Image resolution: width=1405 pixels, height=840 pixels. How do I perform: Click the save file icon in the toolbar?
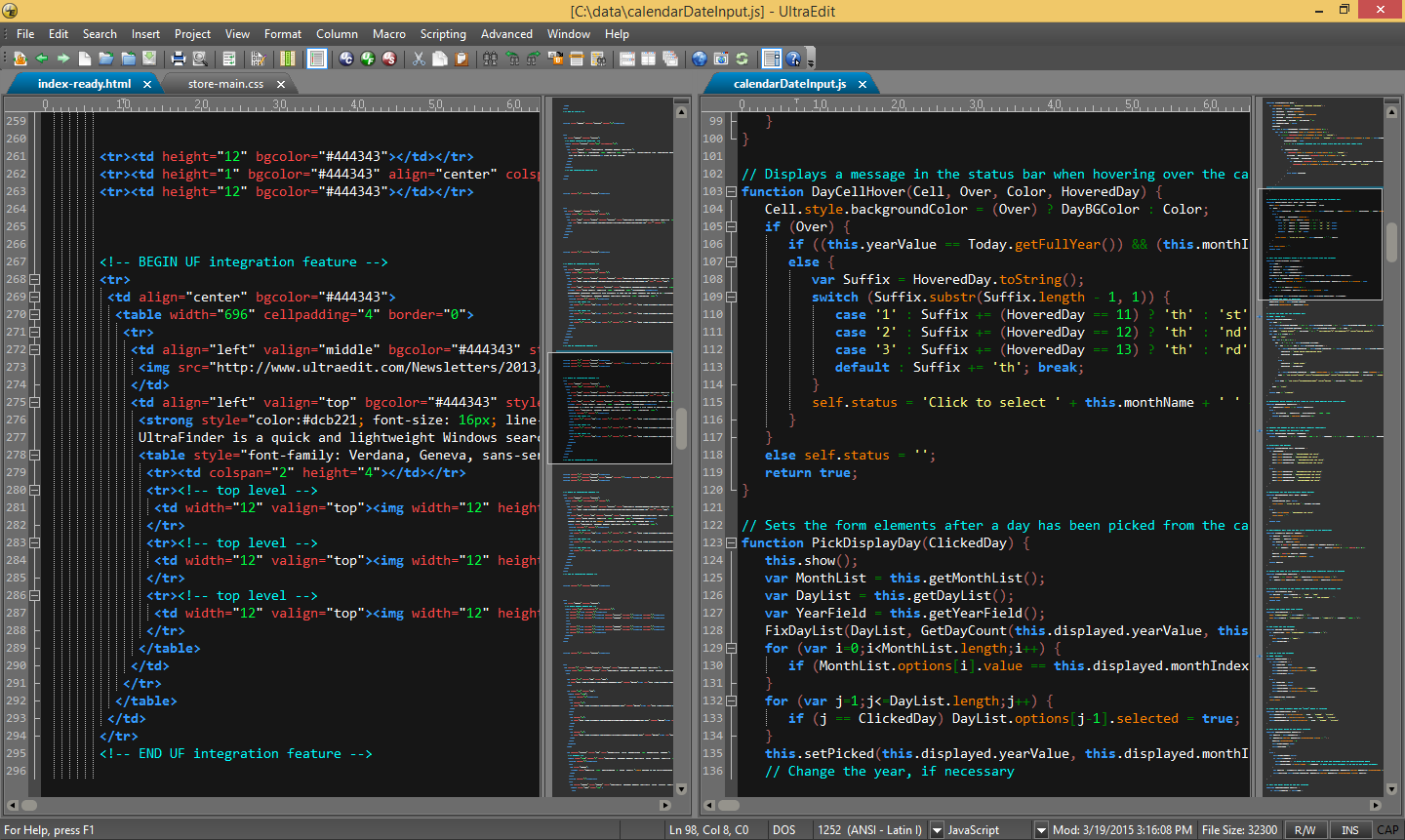coord(149,59)
